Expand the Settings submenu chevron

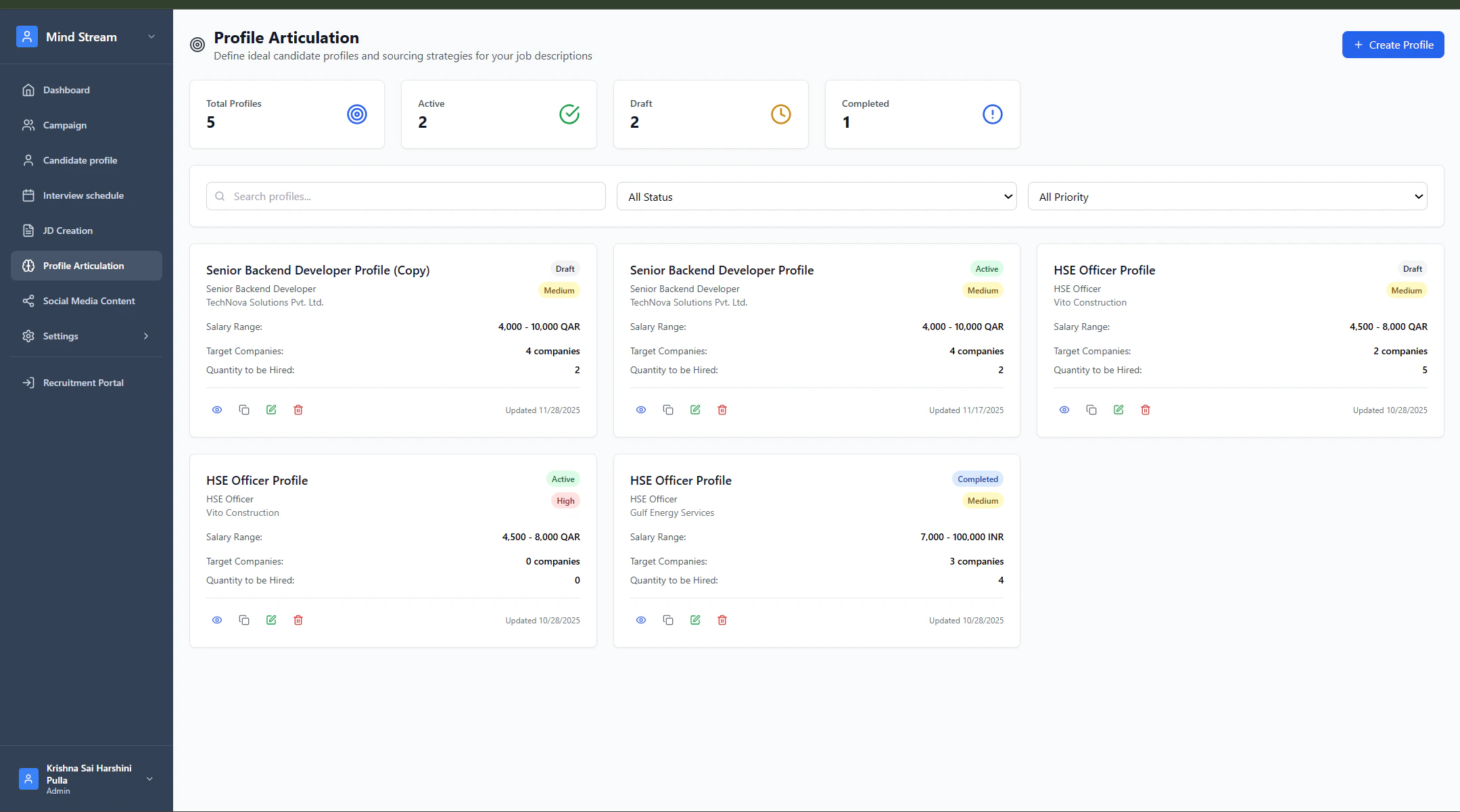point(146,336)
